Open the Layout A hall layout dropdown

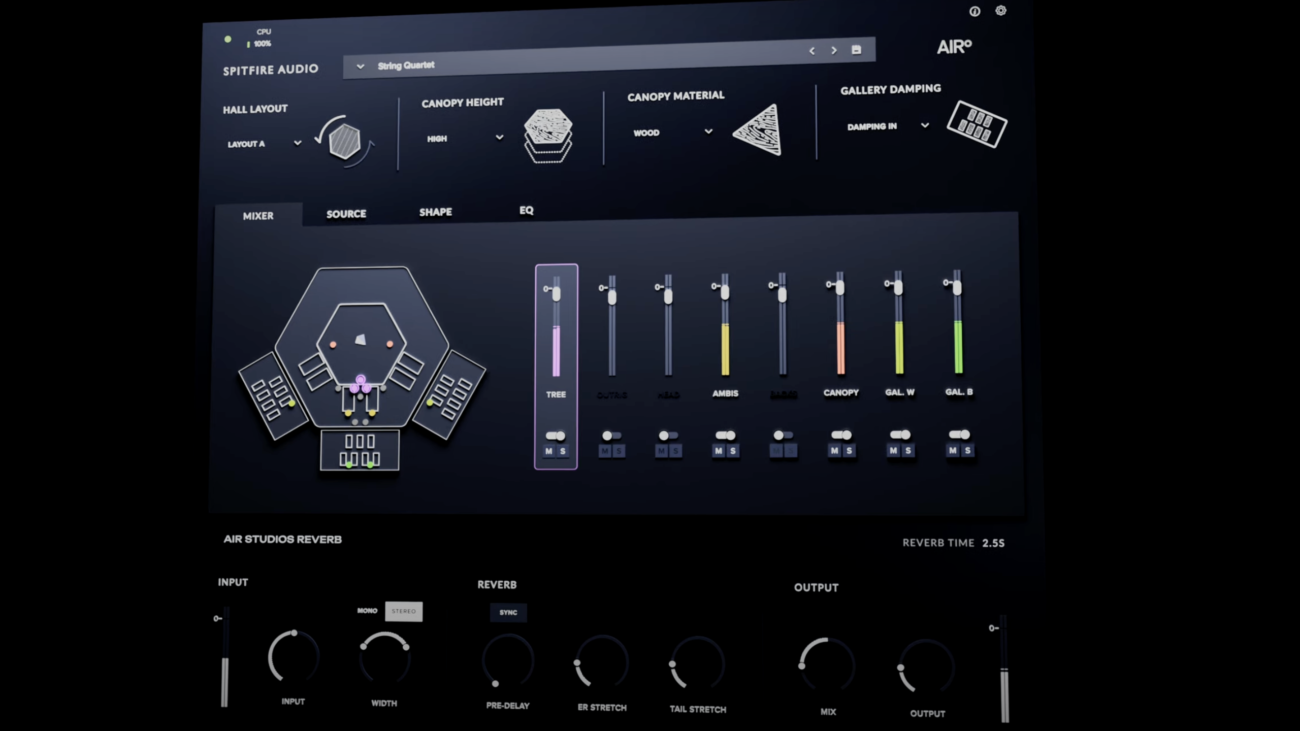pyautogui.click(x=264, y=144)
